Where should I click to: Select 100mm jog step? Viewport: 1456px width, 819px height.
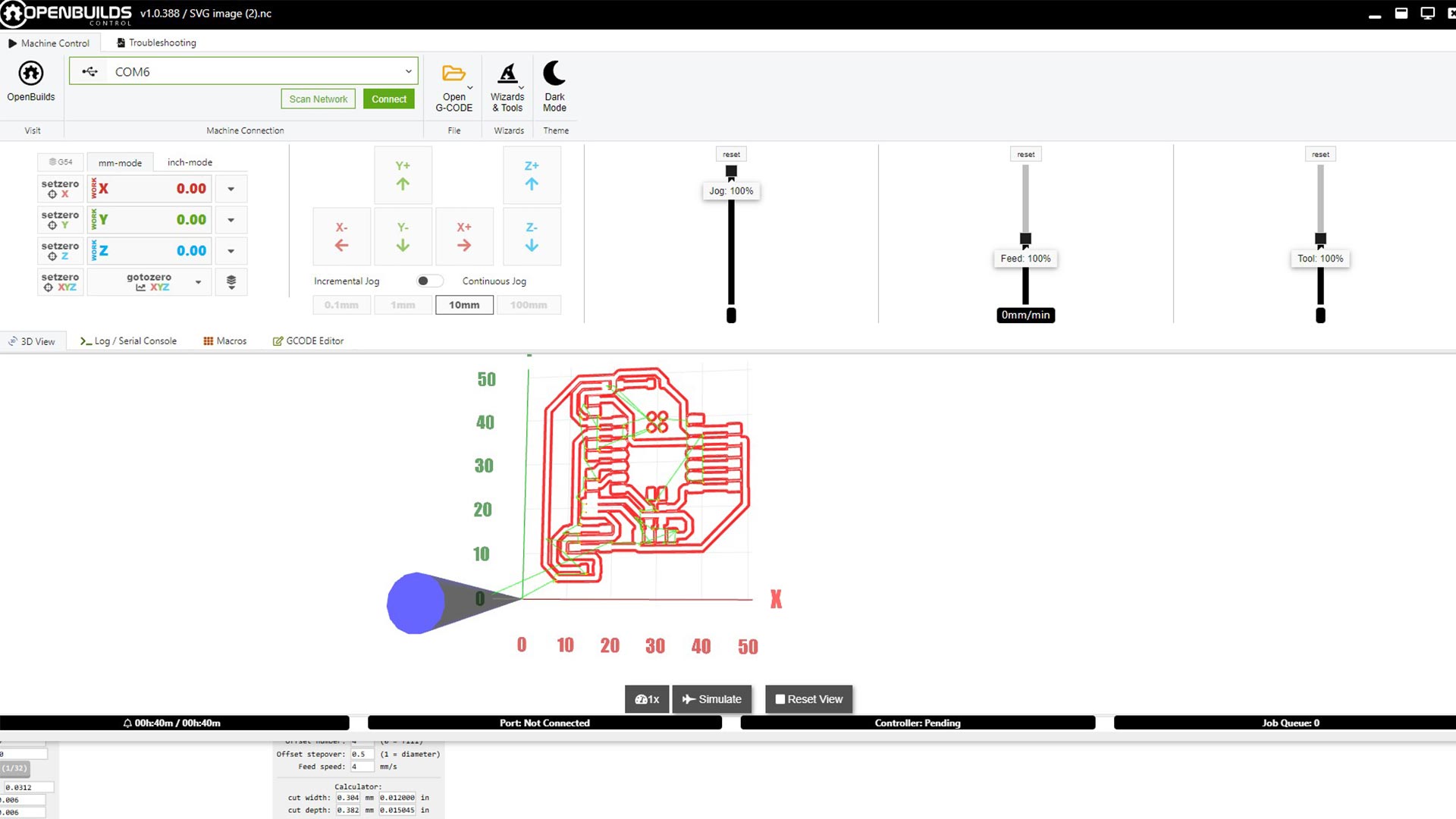[529, 305]
